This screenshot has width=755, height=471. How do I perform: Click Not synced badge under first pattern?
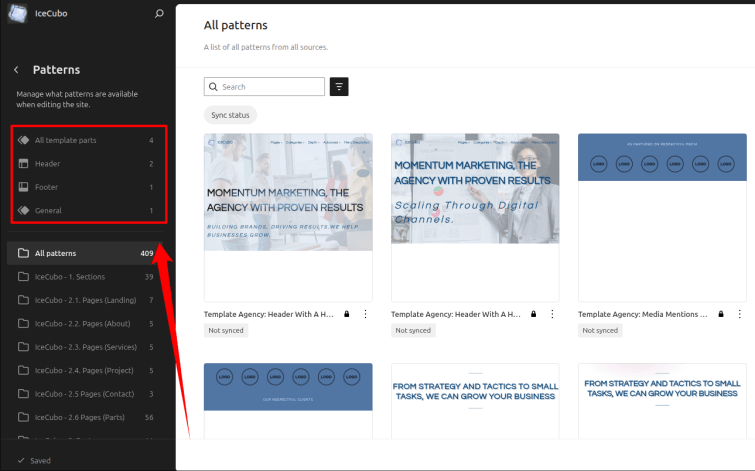[226, 330]
